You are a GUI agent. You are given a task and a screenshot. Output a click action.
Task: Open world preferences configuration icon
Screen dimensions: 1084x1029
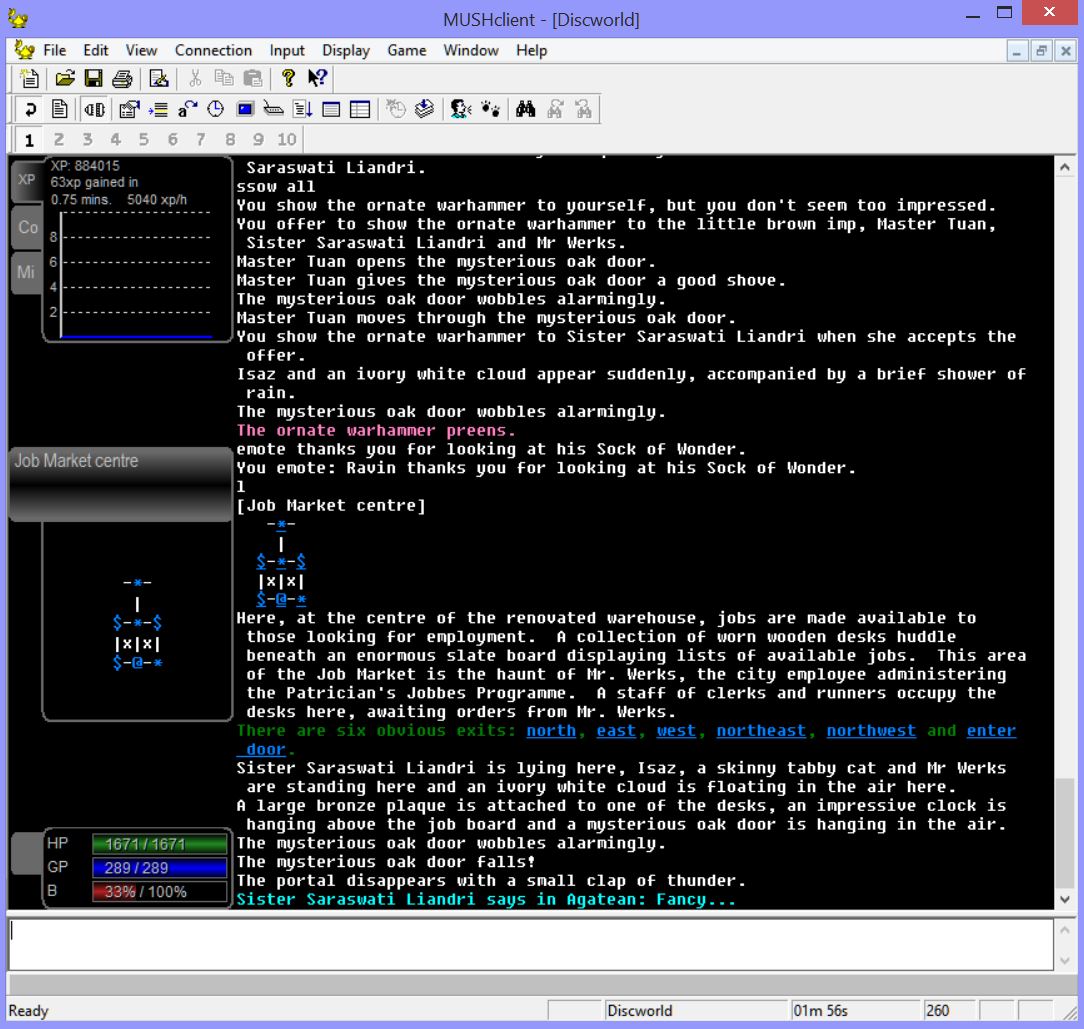[129, 109]
